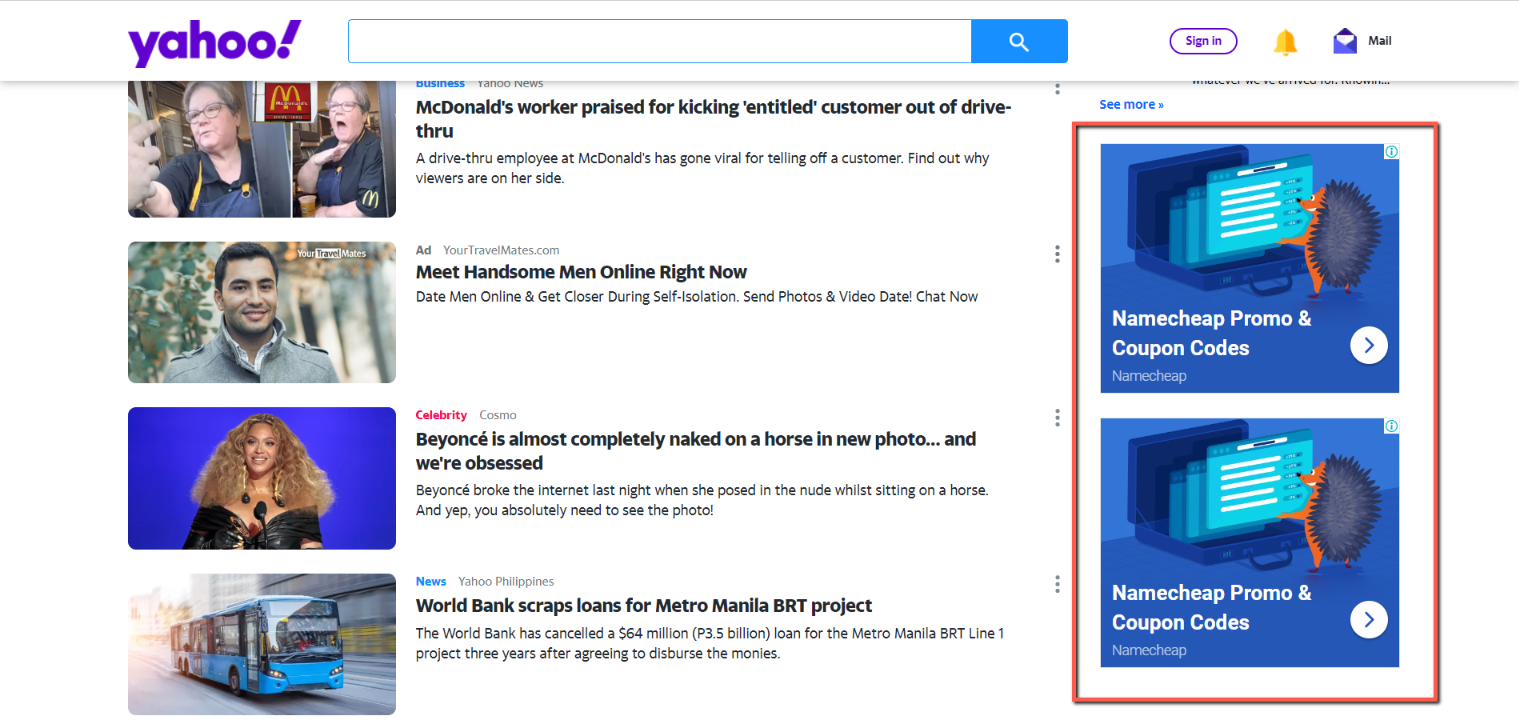Screen dimensions: 1519x721
Task: Open Mail envelope icon
Action: (1345, 41)
